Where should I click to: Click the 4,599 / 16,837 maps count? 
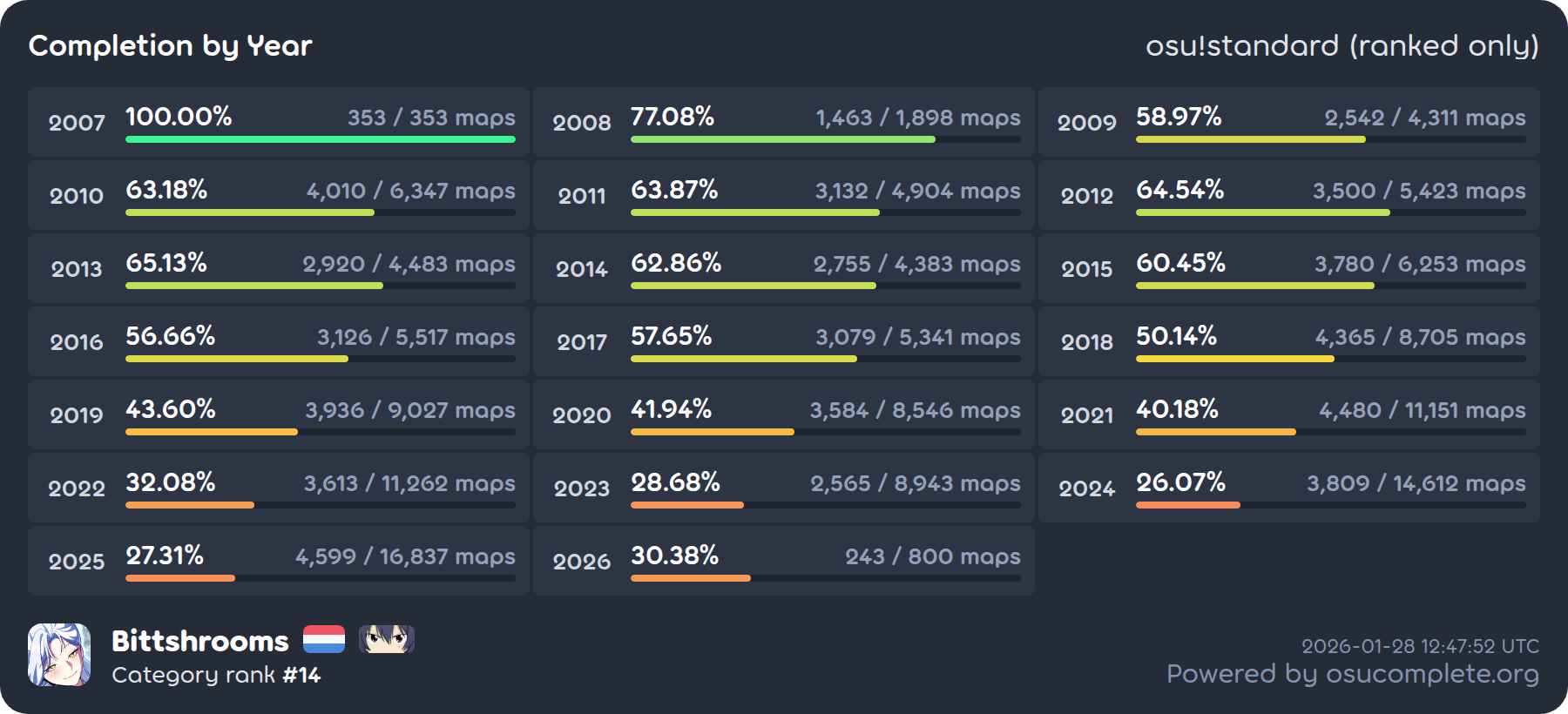[405, 556]
